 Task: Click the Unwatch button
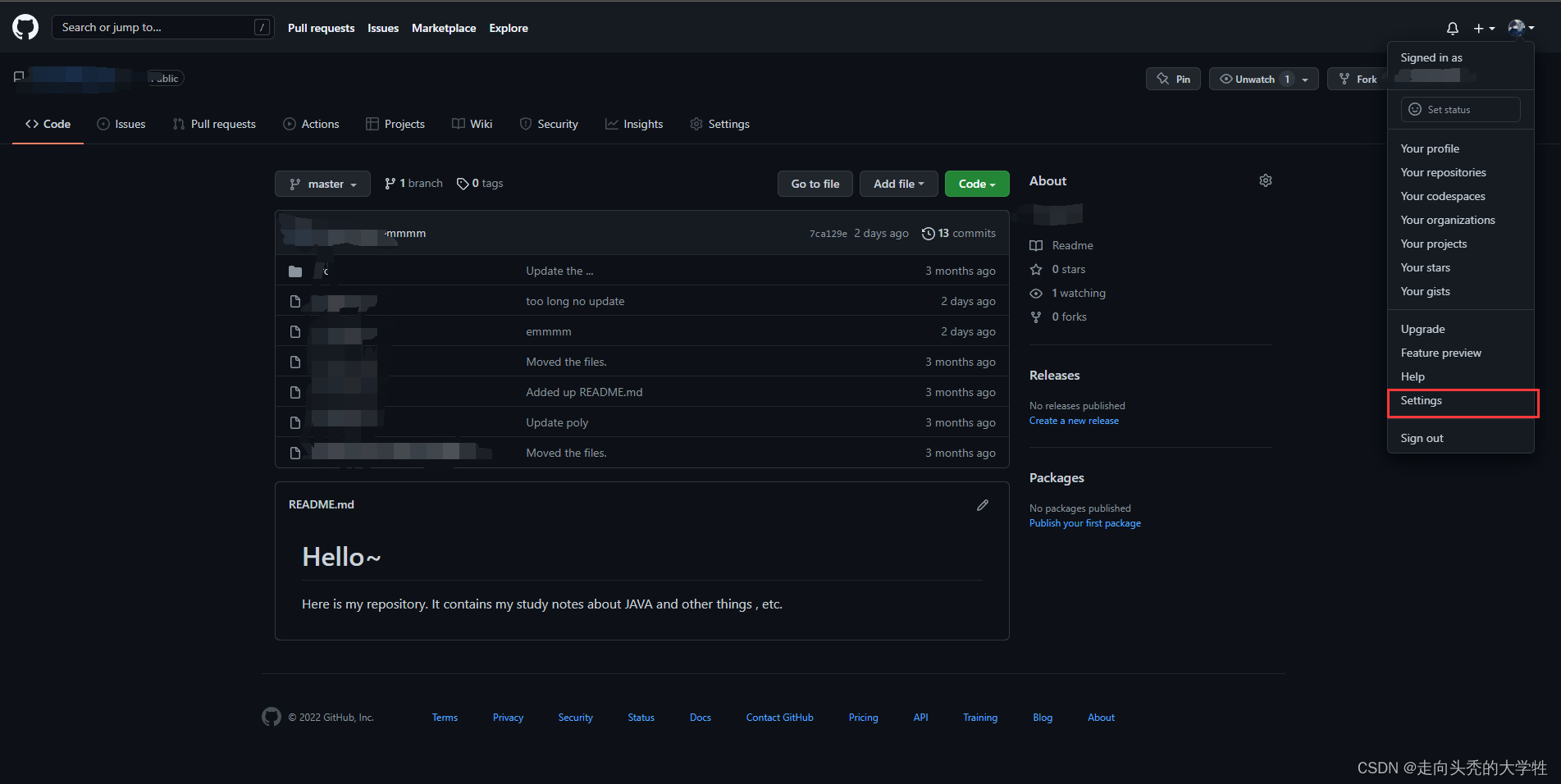coord(1255,79)
